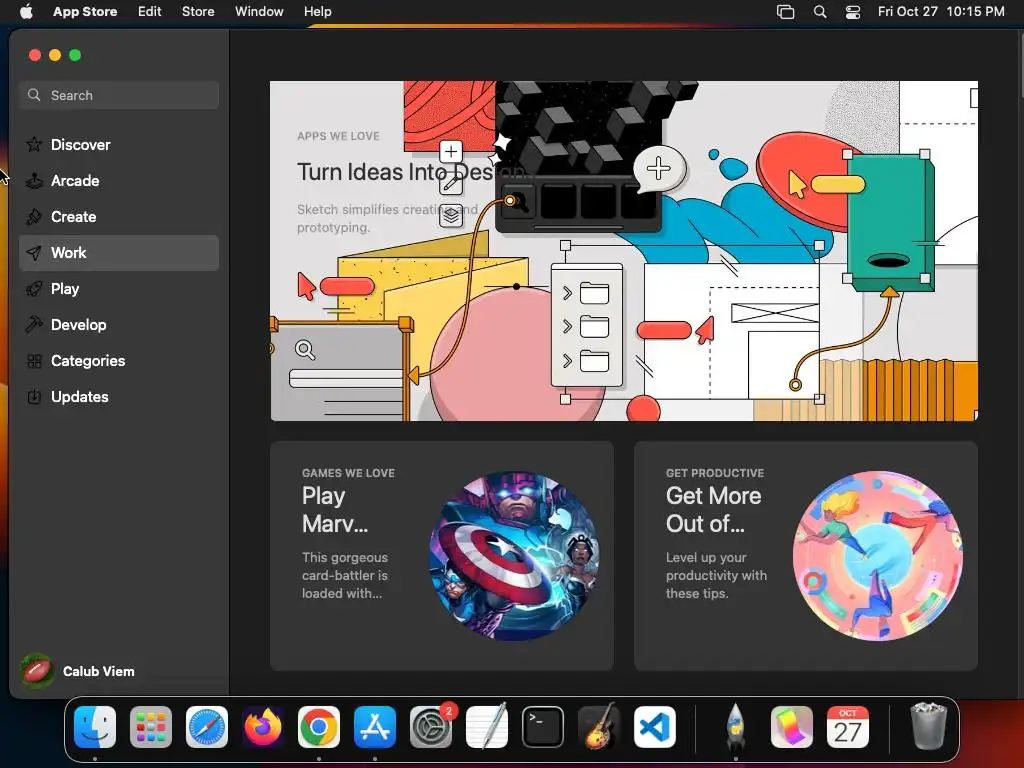Open Calendar showing Oct 27 in Dock
Image resolution: width=1024 pixels, height=768 pixels.
848,727
